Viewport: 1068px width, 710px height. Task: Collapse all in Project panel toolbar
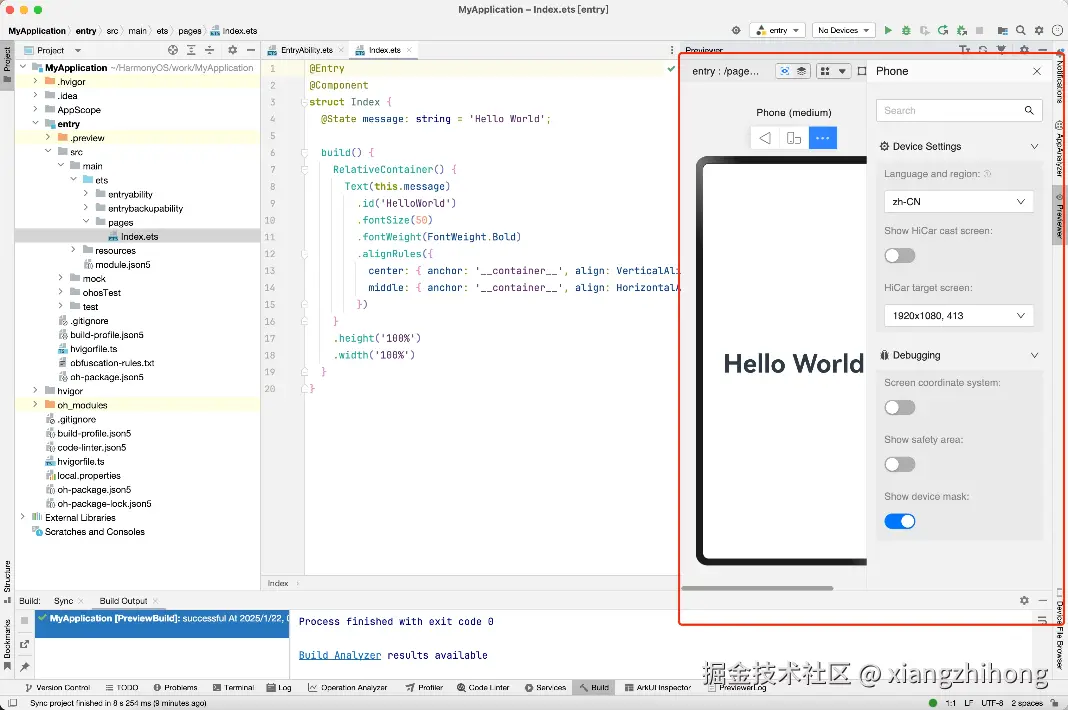pyautogui.click(x=210, y=50)
